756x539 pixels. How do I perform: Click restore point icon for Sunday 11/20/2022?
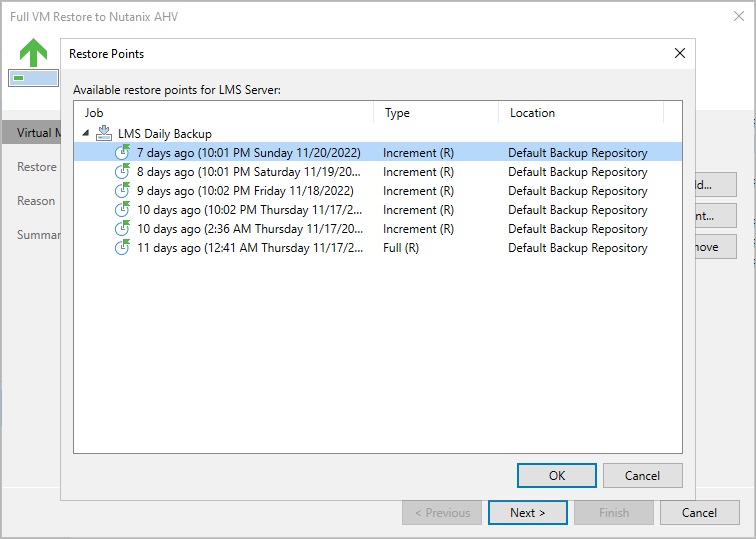(122, 153)
